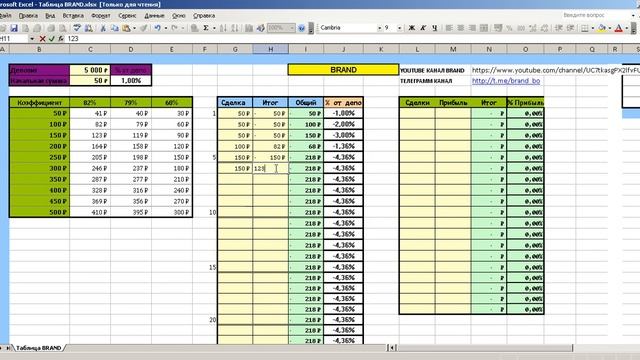Click the Spelling check icon
This screenshot has width=640, height=360.
click(x=77, y=28)
